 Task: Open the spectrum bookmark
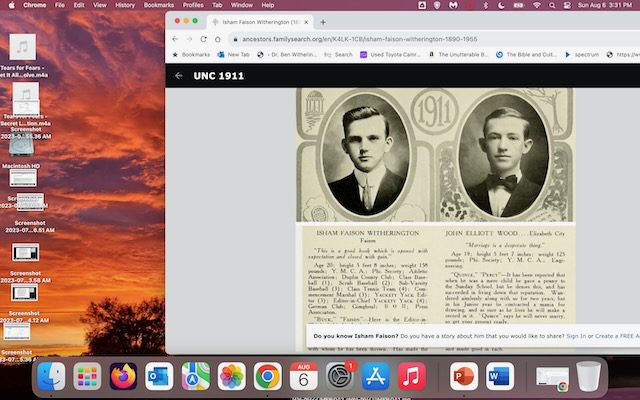(582, 54)
